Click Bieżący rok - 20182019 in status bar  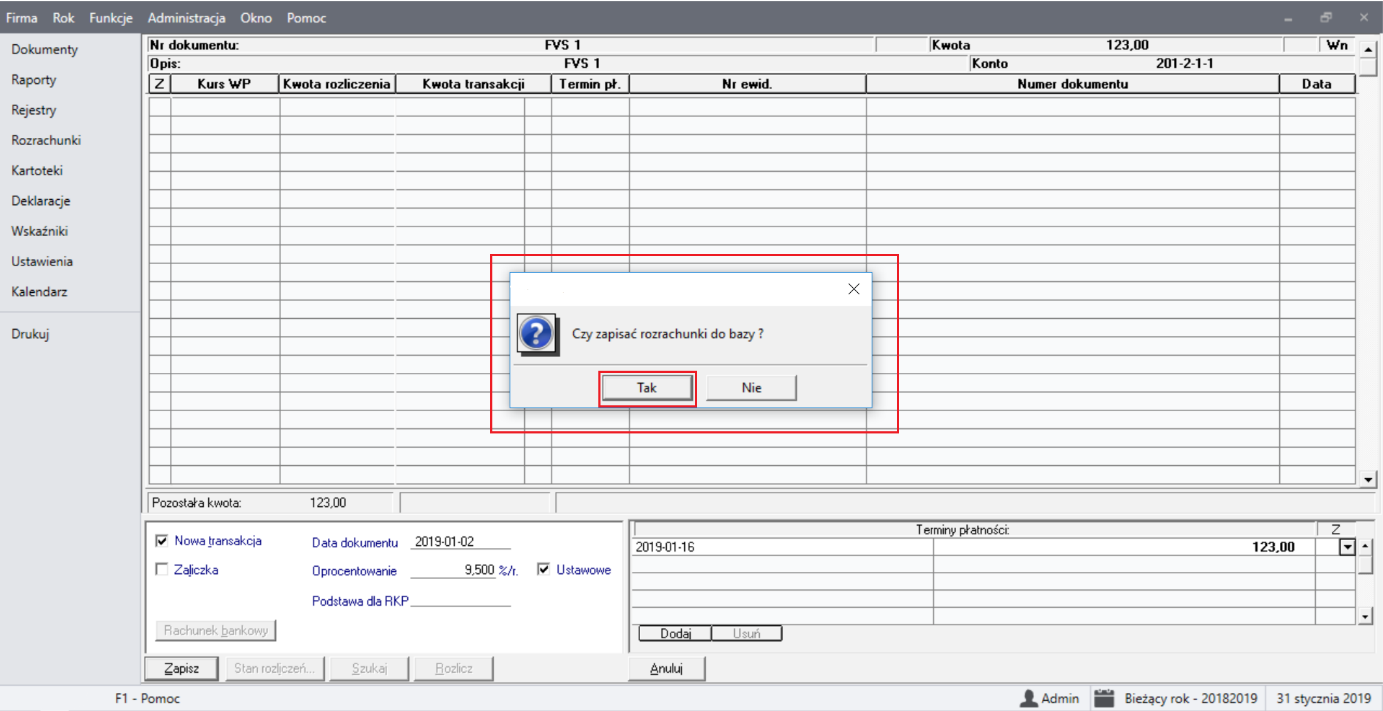pos(1191,698)
